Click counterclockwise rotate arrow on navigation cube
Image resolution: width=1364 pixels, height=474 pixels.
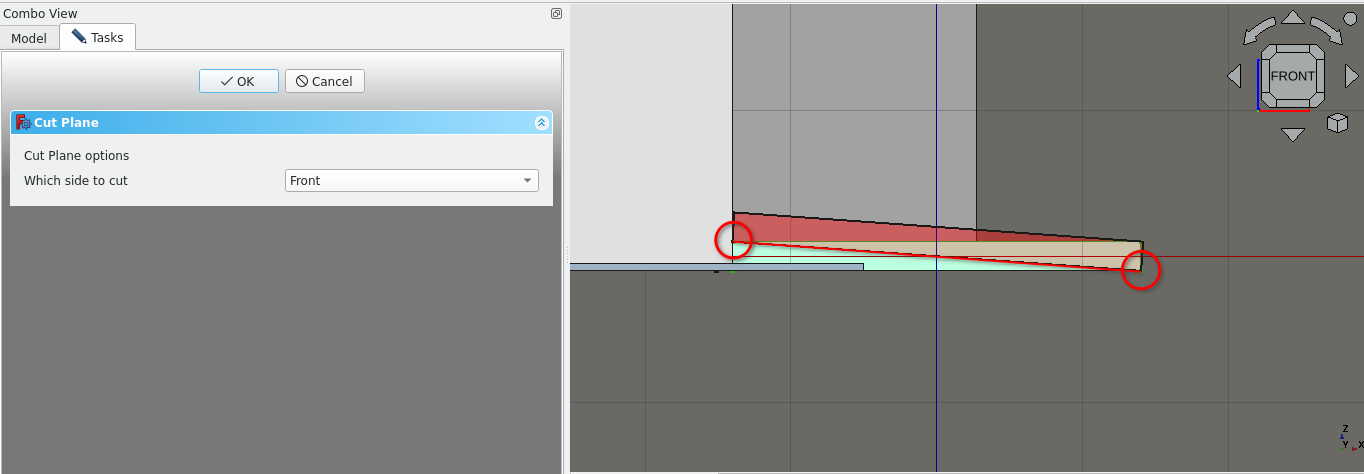pyautogui.click(x=1260, y=29)
